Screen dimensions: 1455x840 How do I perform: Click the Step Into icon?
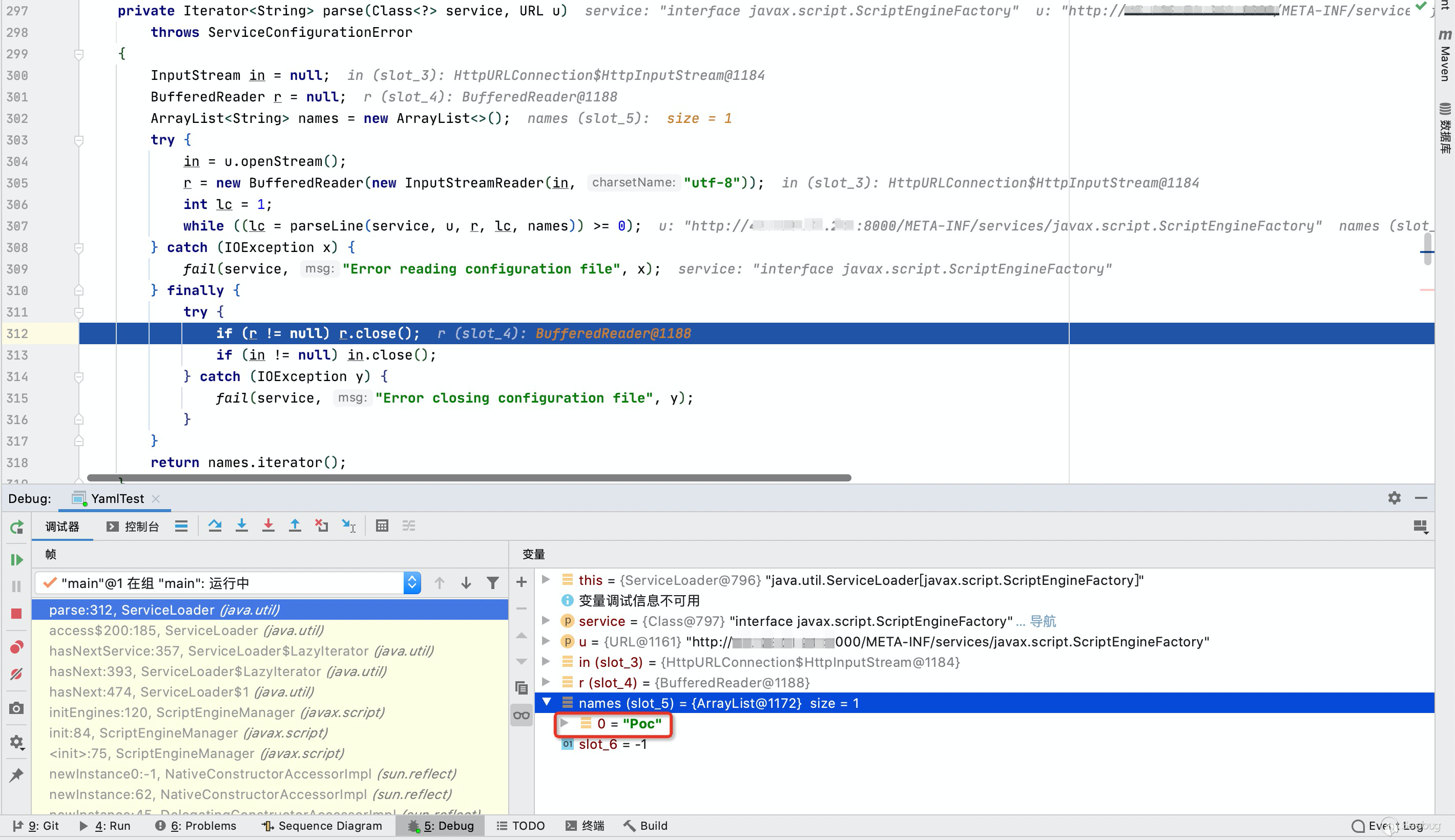point(242,526)
